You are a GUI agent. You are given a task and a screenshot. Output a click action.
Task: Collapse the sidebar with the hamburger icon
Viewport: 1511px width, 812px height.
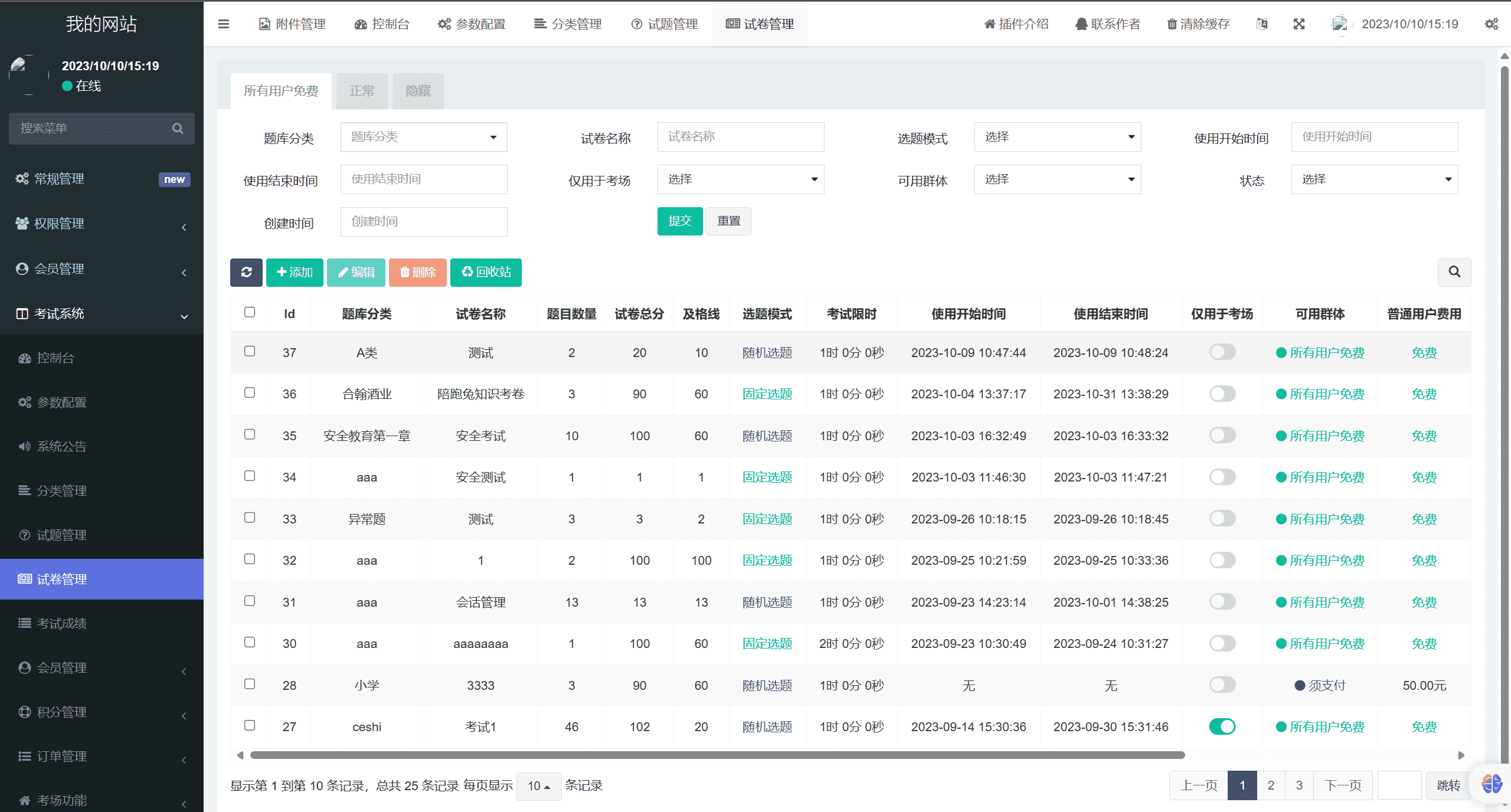click(223, 24)
